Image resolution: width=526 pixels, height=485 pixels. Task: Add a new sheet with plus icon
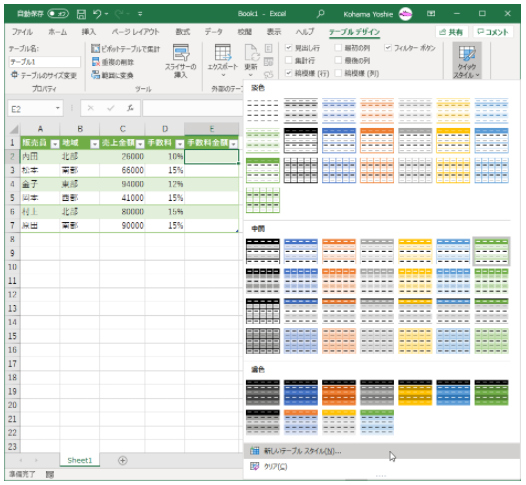tap(123, 461)
